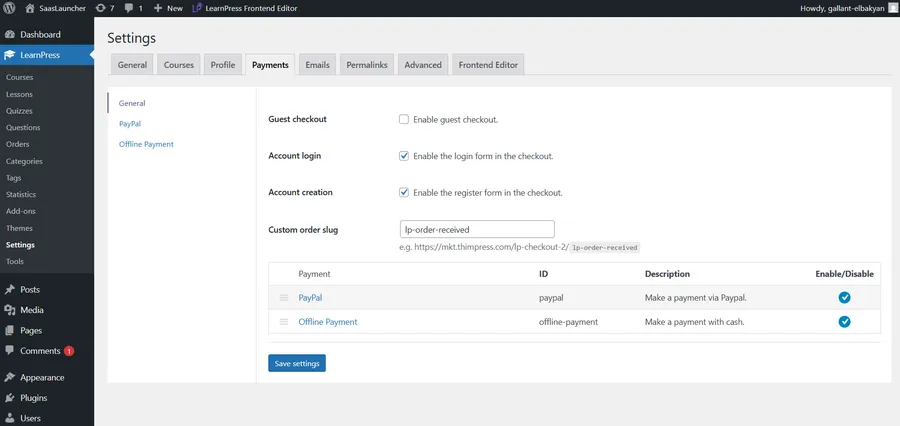Click the Users person icon
This screenshot has width=900, height=426.
10,419
